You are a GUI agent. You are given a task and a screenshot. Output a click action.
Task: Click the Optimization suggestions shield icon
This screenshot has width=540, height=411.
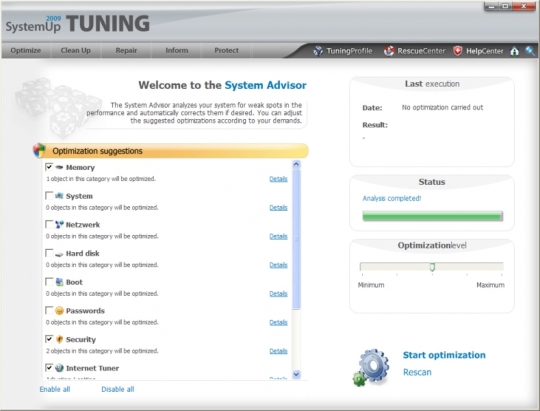(x=39, y=151)
